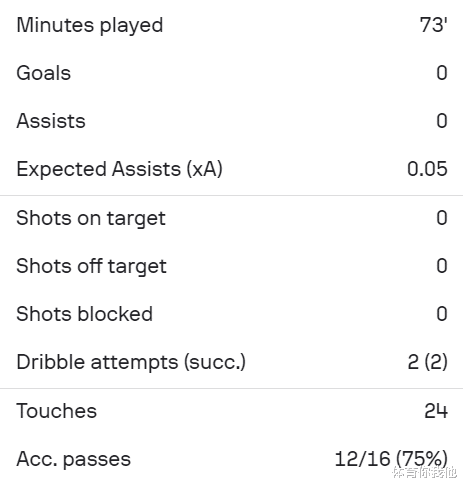This screenshot has height=487, width=463.
Task: Select the Shots blocked value
Action: point(442,314)
